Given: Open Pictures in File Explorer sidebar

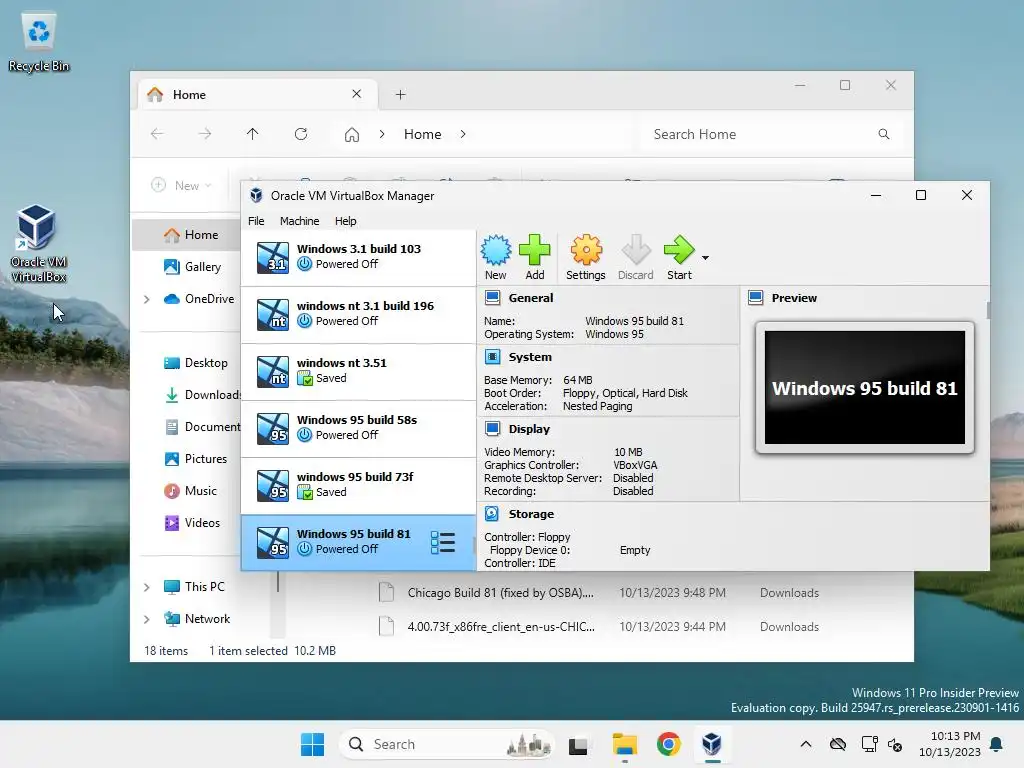Looking at the screenshot, I should coord(196,459).
